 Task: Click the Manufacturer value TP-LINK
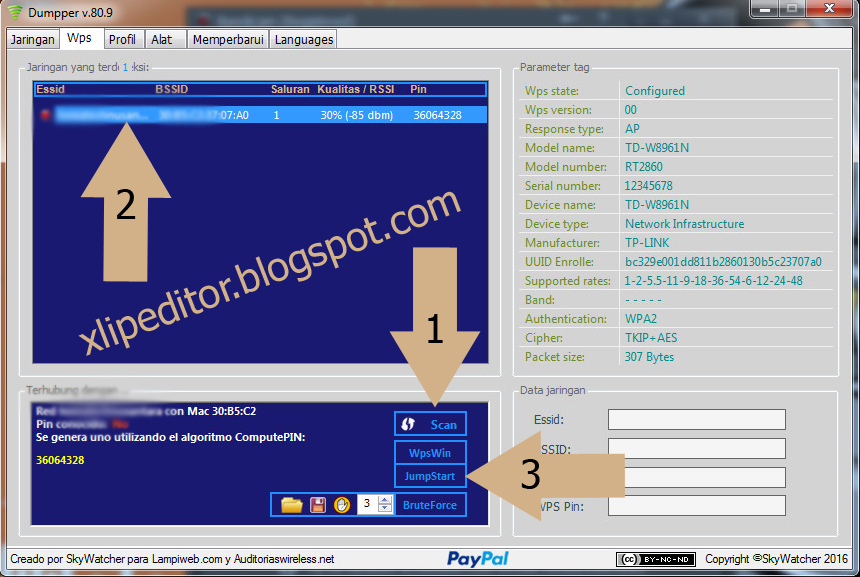click(x=647, y=242)
